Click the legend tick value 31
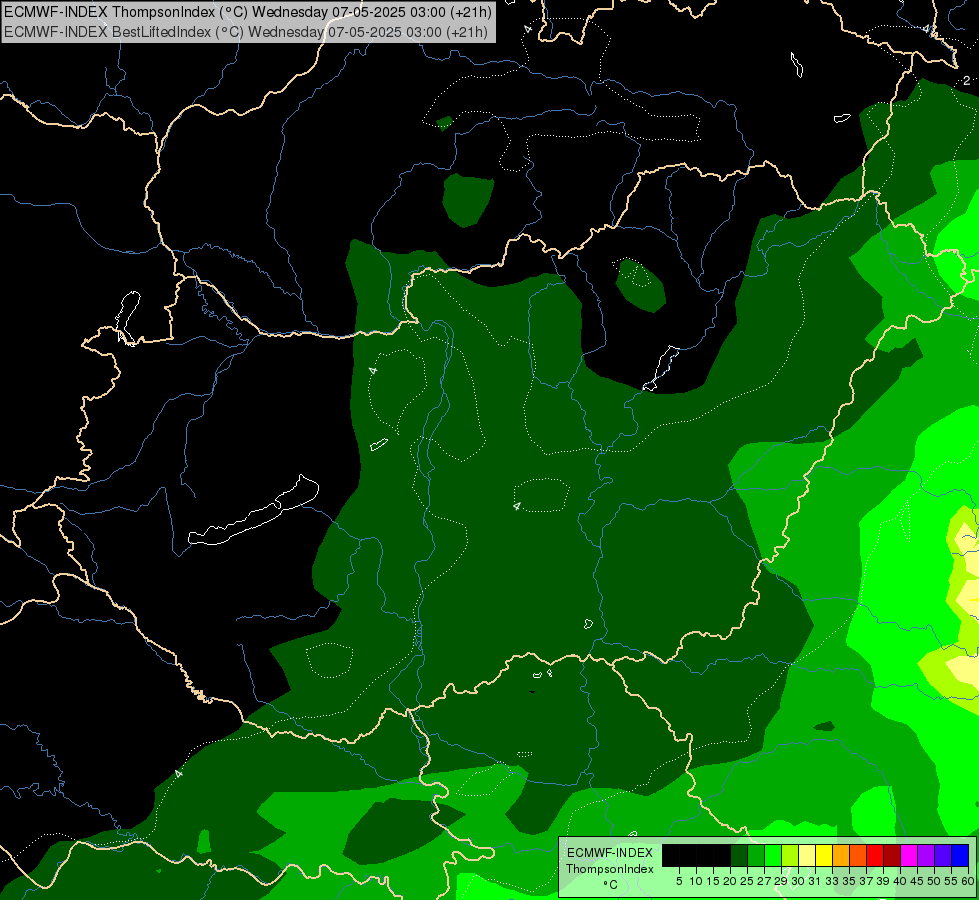 [x=815, y=881]
